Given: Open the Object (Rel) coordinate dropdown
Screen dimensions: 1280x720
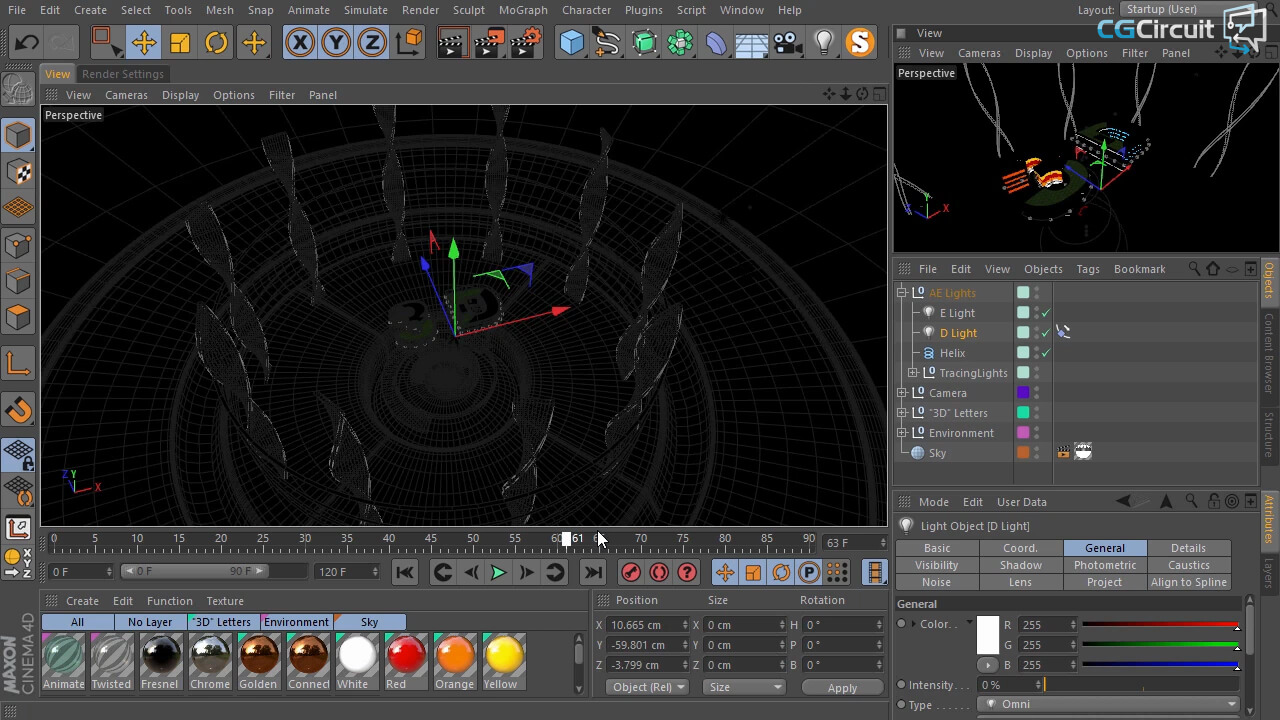Looking at the screenshot, I should point(648,687).
